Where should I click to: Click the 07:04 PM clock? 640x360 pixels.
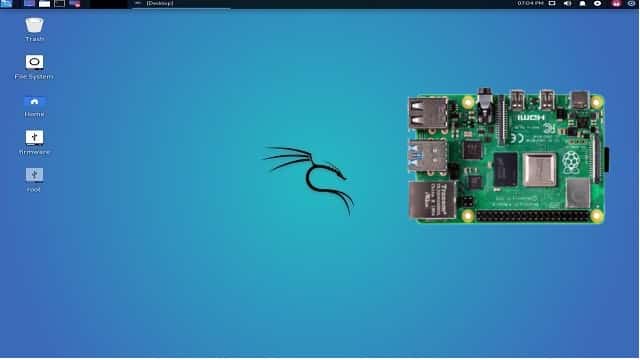530,3
